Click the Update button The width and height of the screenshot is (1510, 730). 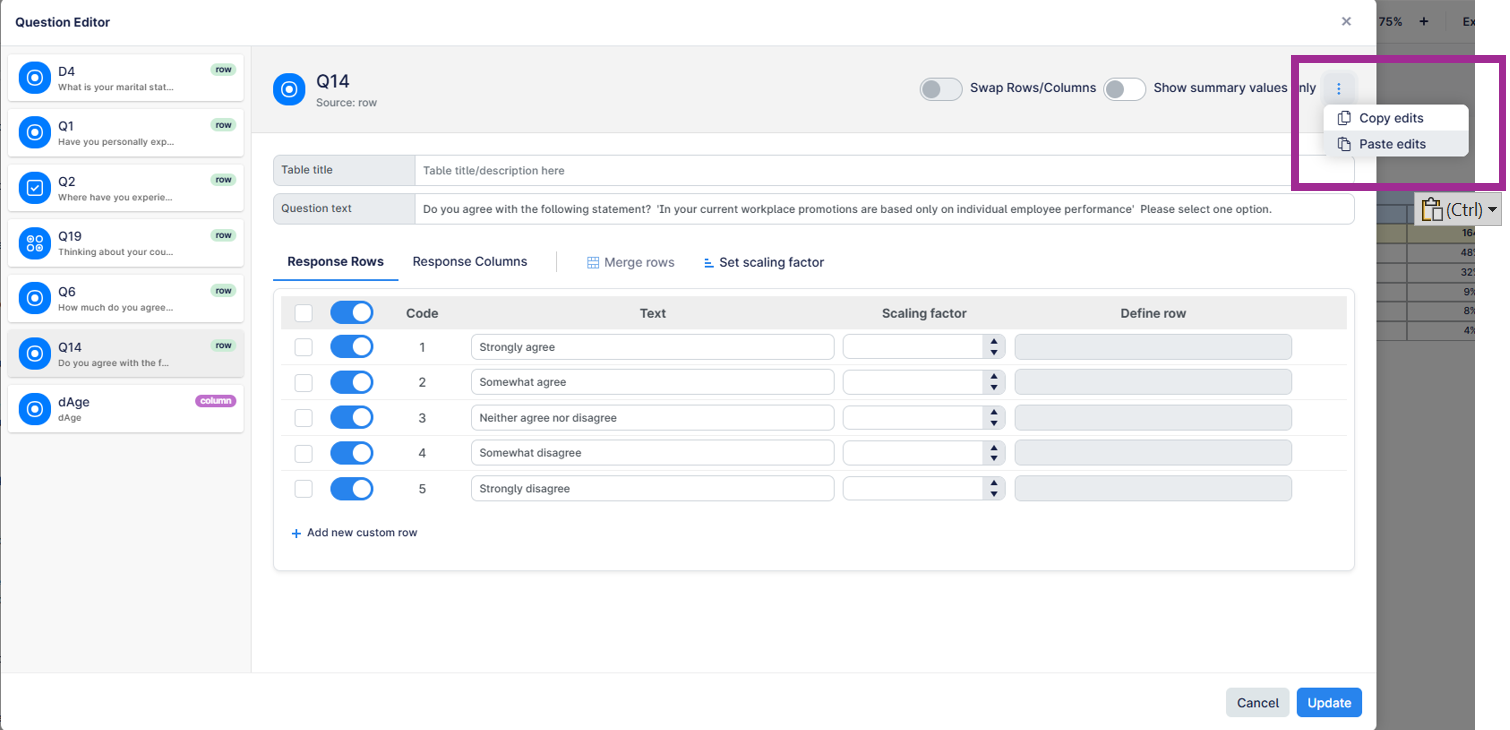click(x=1328, y=703)
